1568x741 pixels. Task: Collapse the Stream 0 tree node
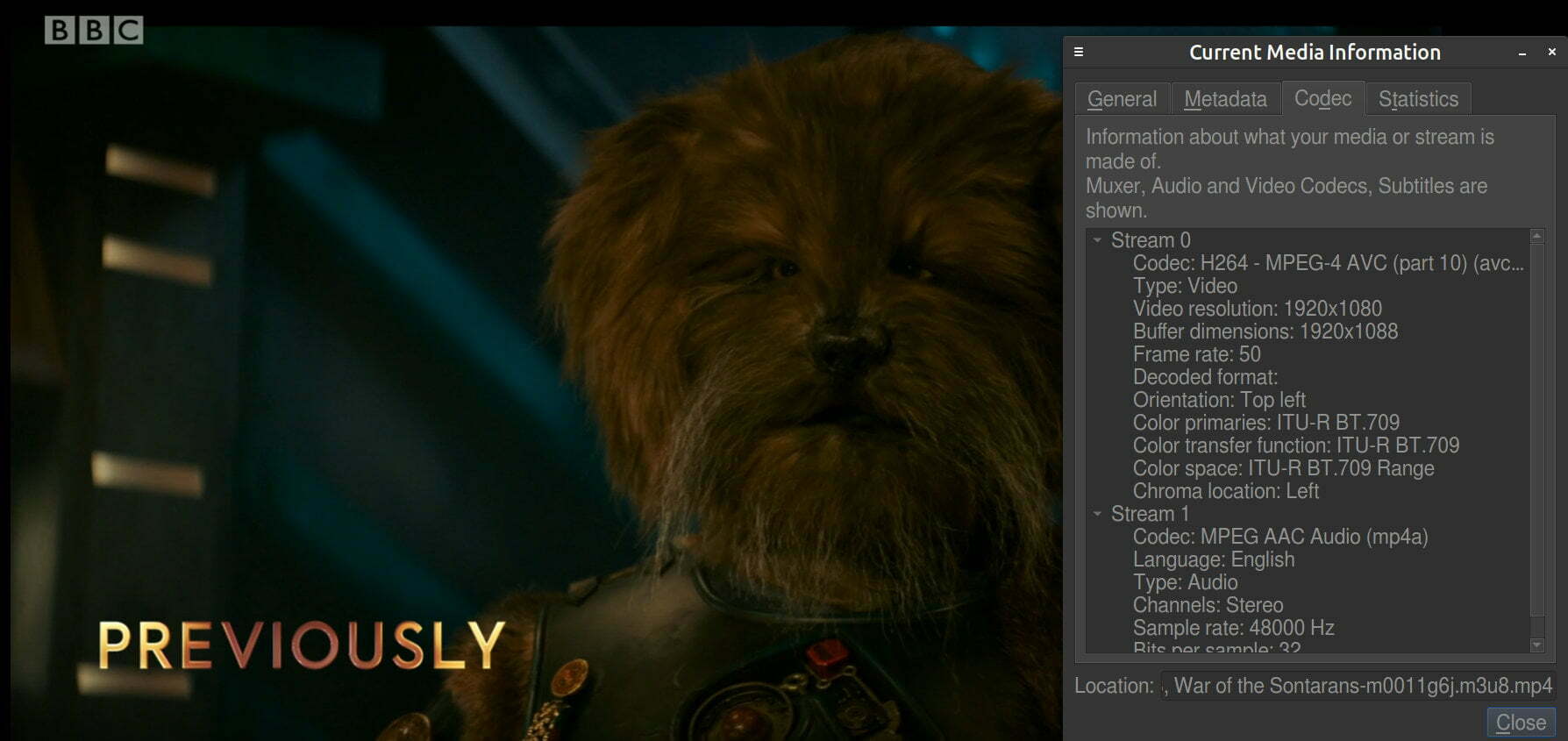1097,239
